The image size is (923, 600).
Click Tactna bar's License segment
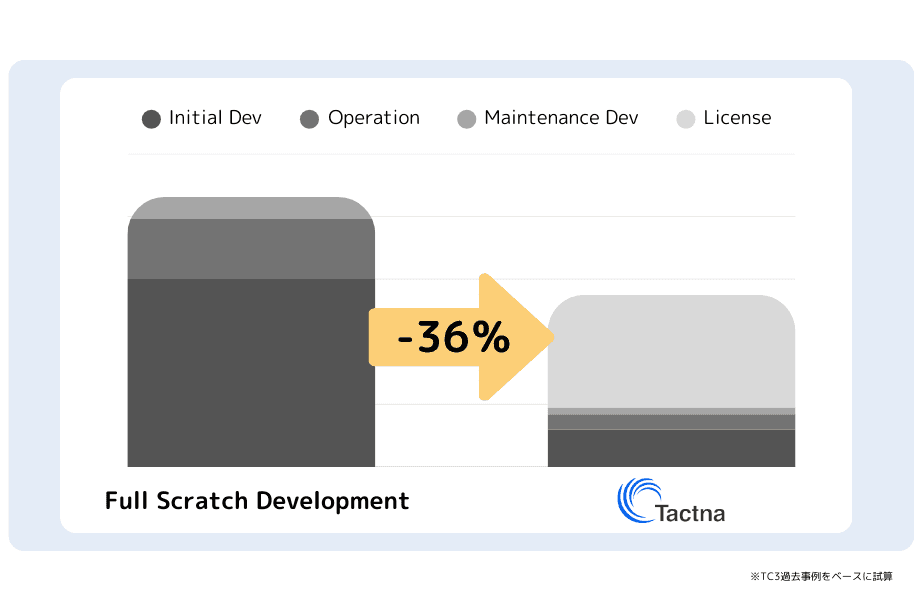pyautogui.click(x=672, y=352)
